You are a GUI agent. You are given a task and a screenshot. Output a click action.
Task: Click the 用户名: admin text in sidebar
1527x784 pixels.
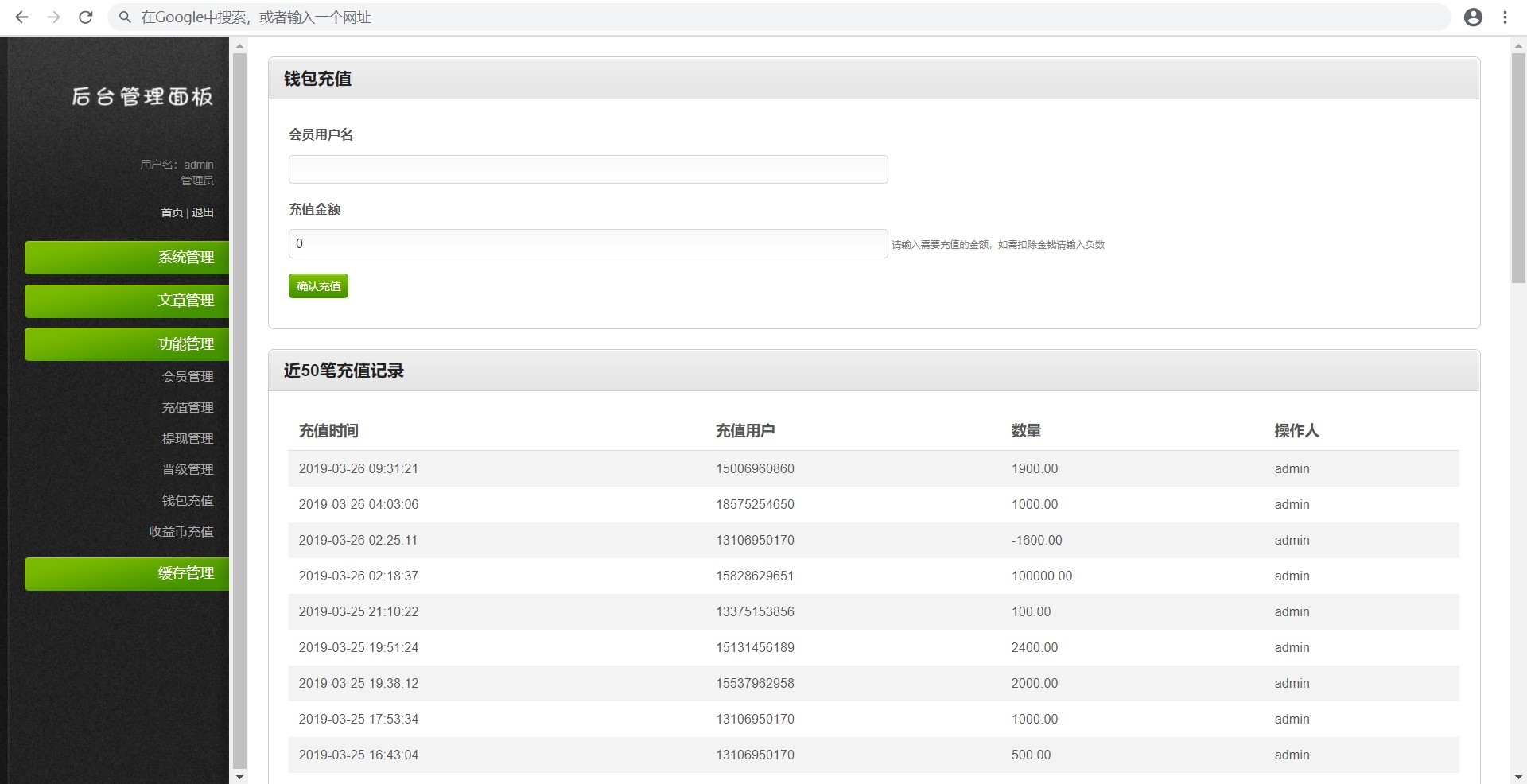[x=177, y=165]
